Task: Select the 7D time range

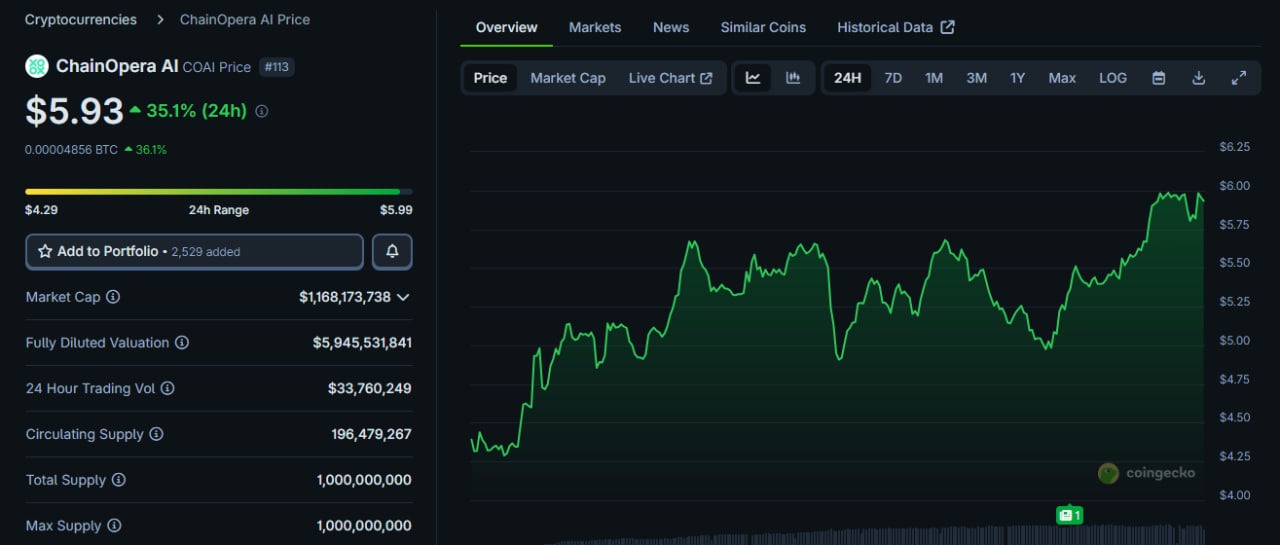Action: [x=893, y=78]
